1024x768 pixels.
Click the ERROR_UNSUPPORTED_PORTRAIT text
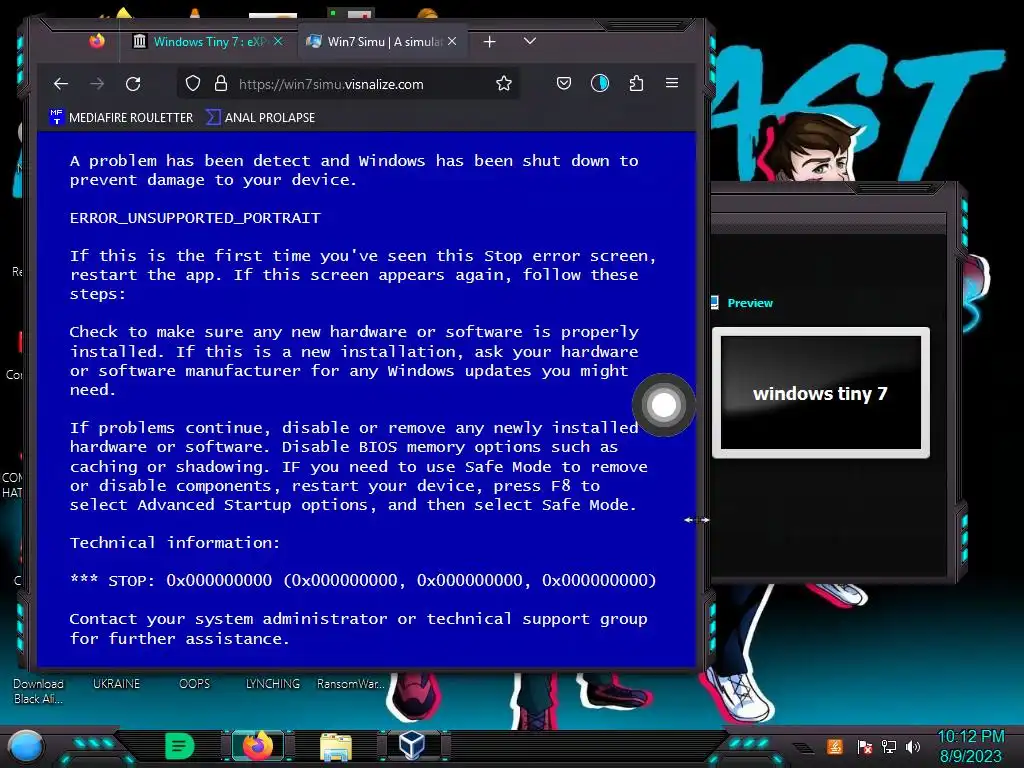(195, 218)
